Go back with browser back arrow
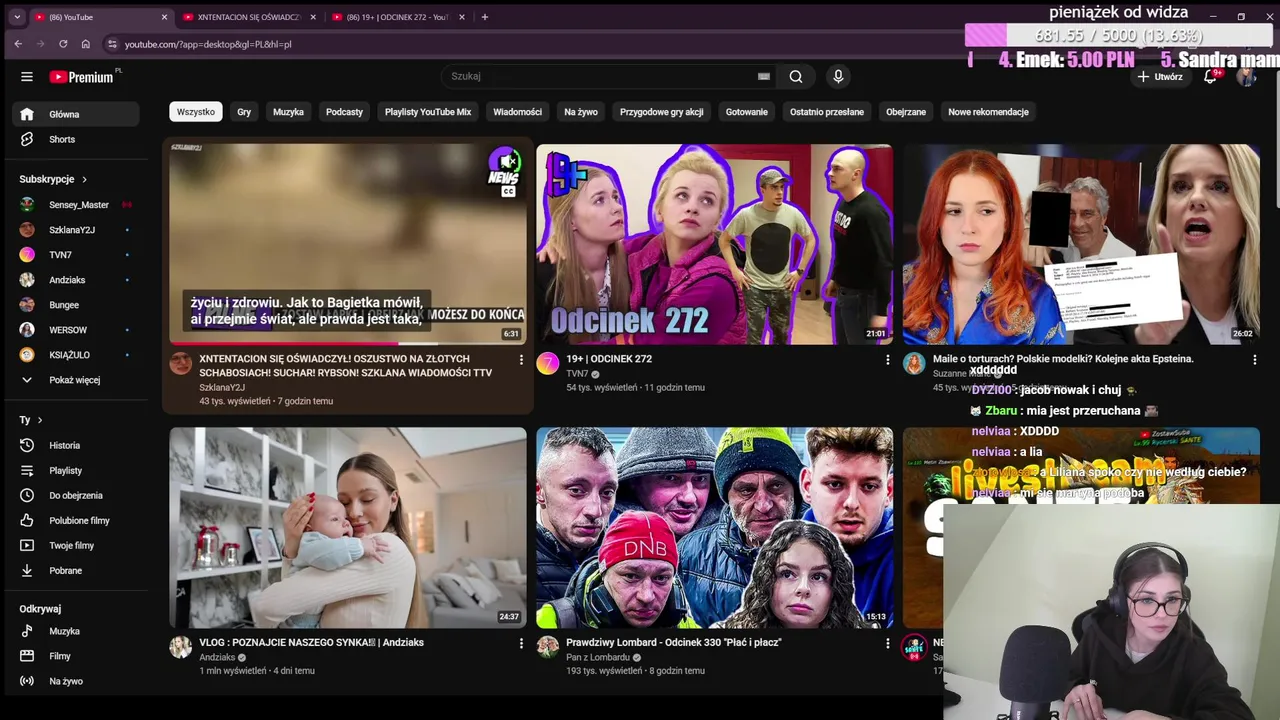This screenshot has width=1280, height=720. [x=18, y=44]
